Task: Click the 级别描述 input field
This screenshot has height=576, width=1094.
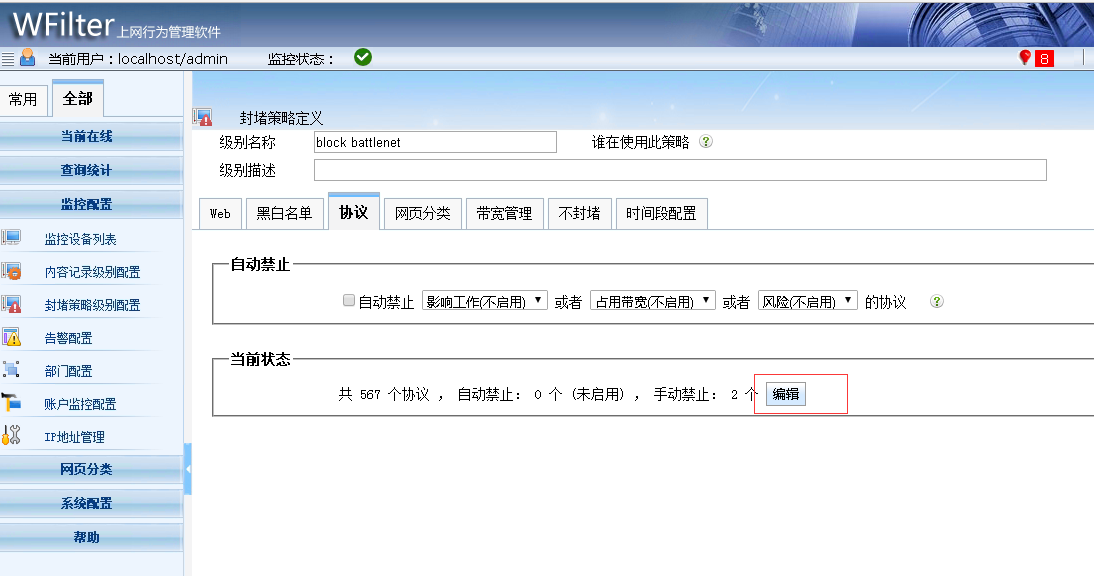Action: [679, 170]
